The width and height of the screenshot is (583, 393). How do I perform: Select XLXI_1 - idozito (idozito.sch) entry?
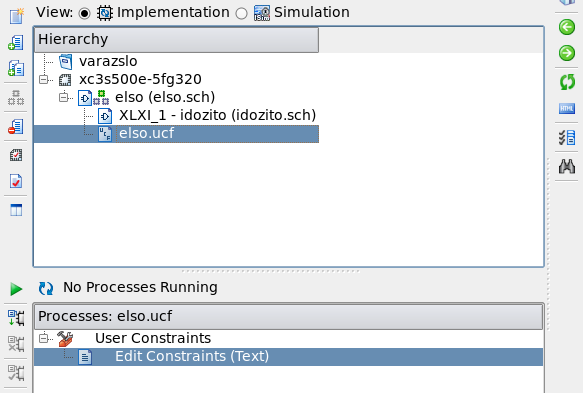pyautogui.click(x=218, y=115)
